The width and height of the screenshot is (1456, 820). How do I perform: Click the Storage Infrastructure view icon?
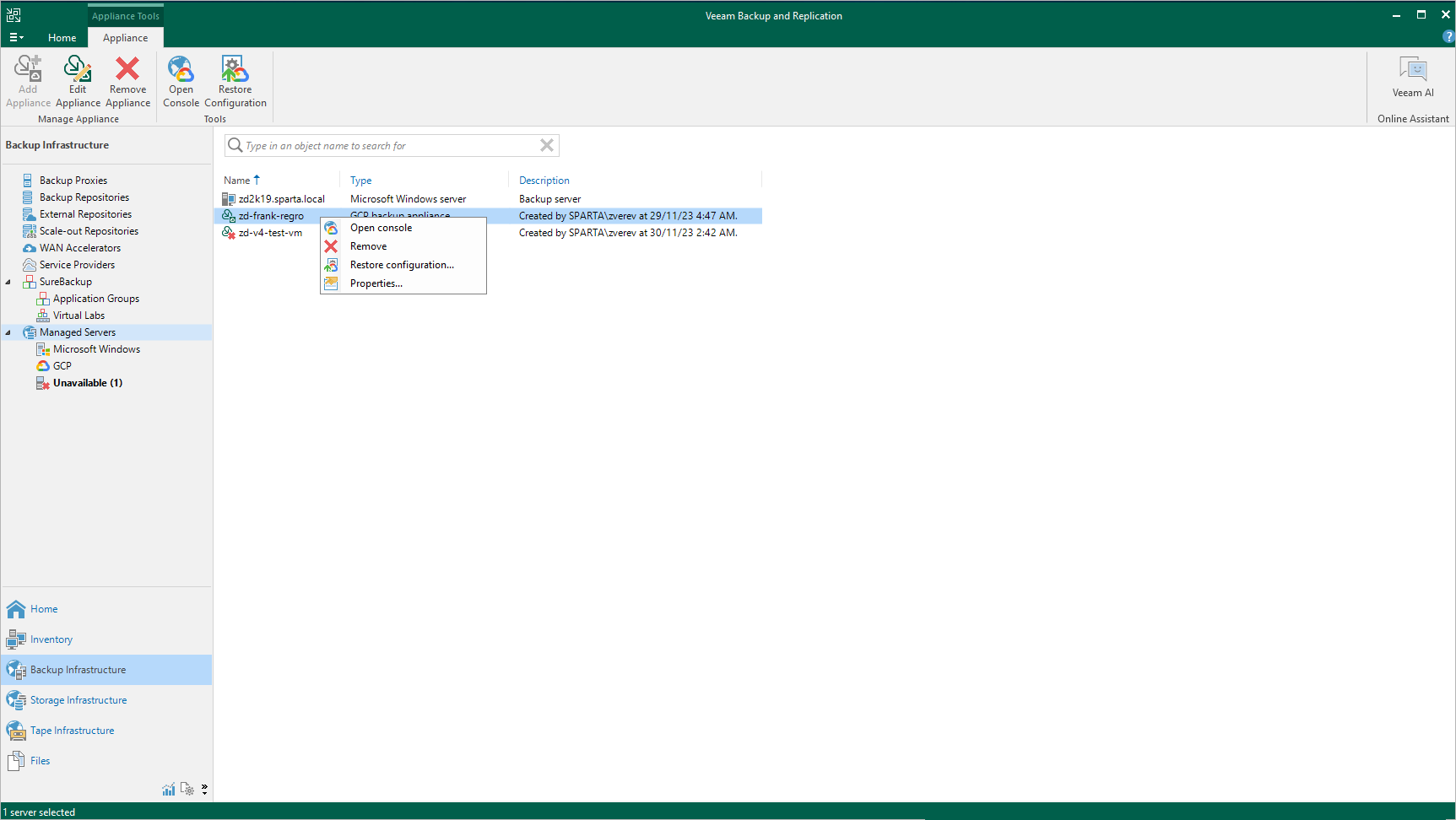pos(16,700)
